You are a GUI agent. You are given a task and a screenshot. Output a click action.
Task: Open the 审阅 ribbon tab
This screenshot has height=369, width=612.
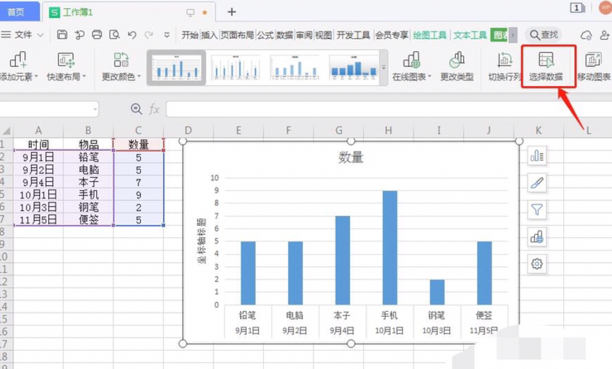click(x=304, y=35)
